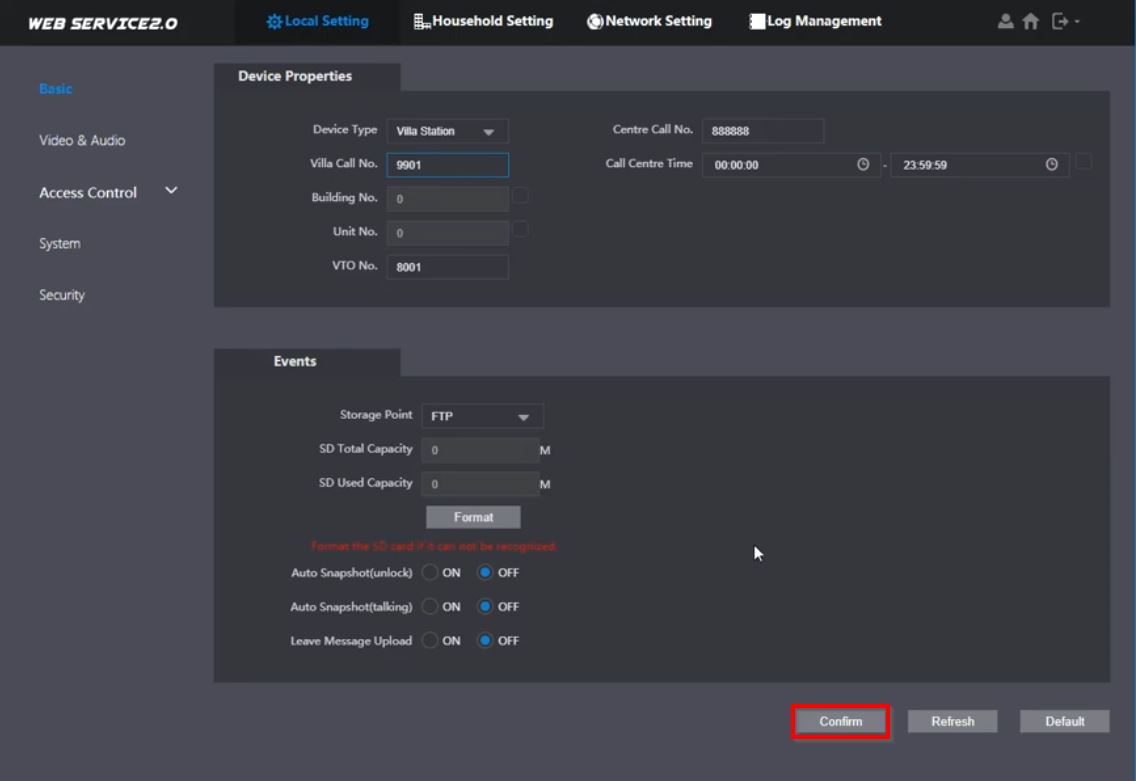Click the logout icon in header
This screenshot has height=781, width=1136.
coord(1061,21)
